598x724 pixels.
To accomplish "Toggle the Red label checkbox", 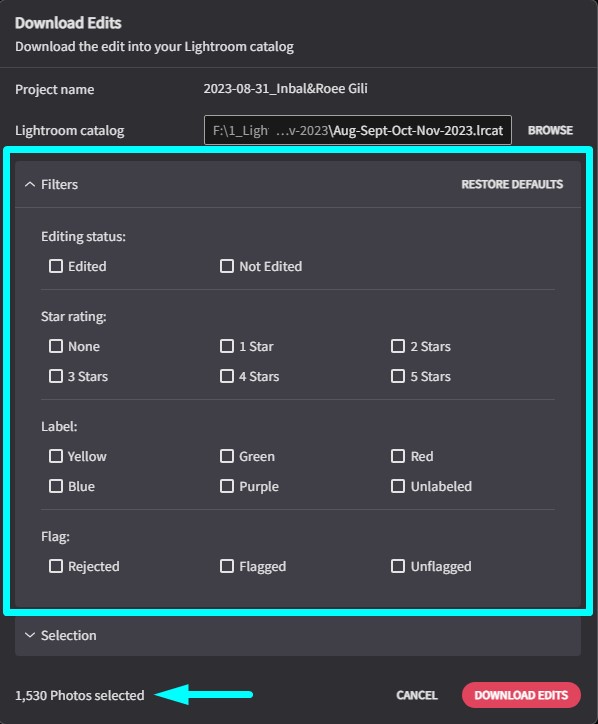I will click(x=398, y=456).
